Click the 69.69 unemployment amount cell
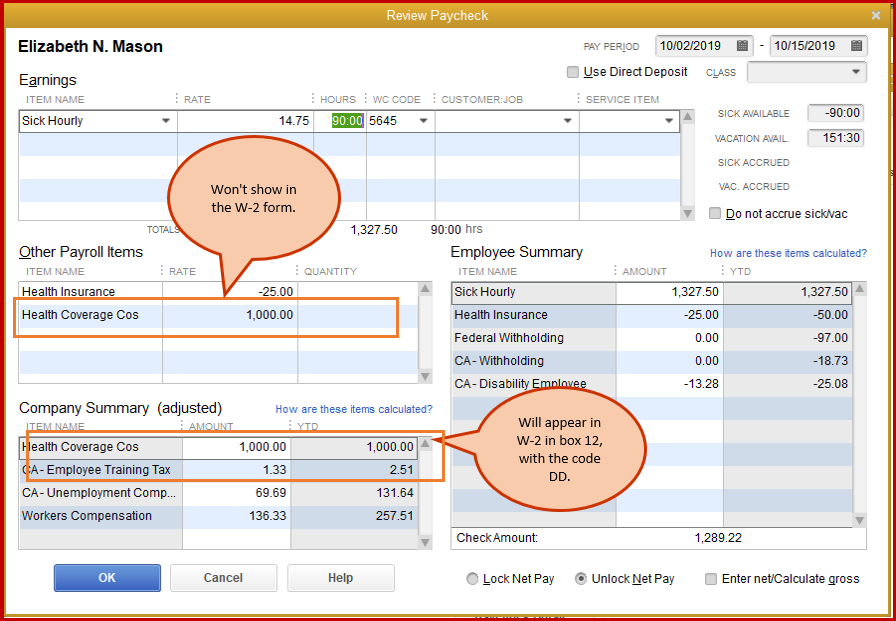The width and height of the screenshot is (896, 621). click(237, 493)
